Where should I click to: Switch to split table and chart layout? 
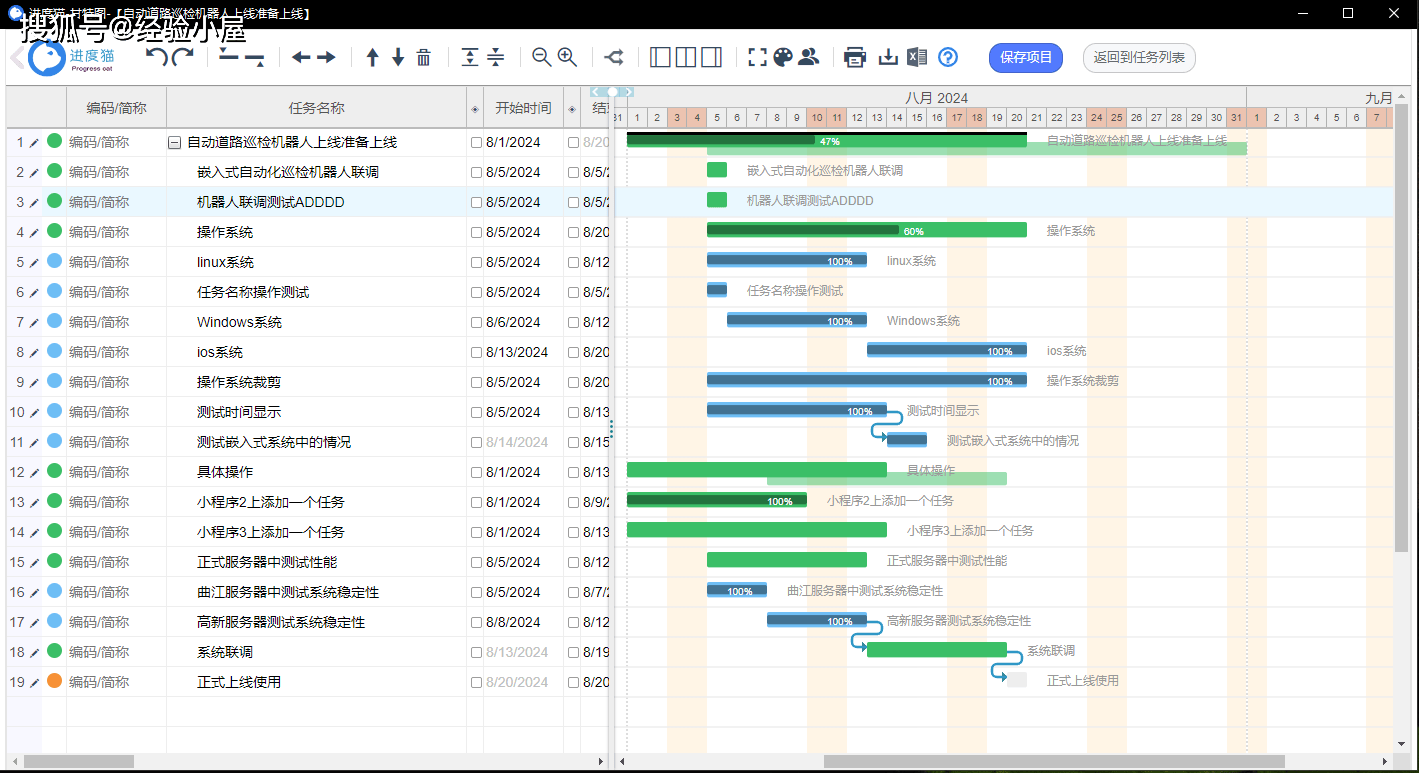click(x=686, y=57)
